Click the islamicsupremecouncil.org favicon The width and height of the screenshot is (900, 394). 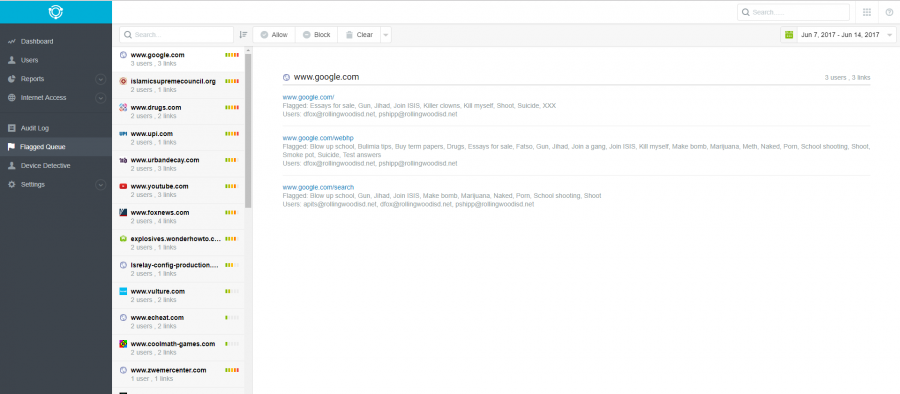(x=123, y=81)
